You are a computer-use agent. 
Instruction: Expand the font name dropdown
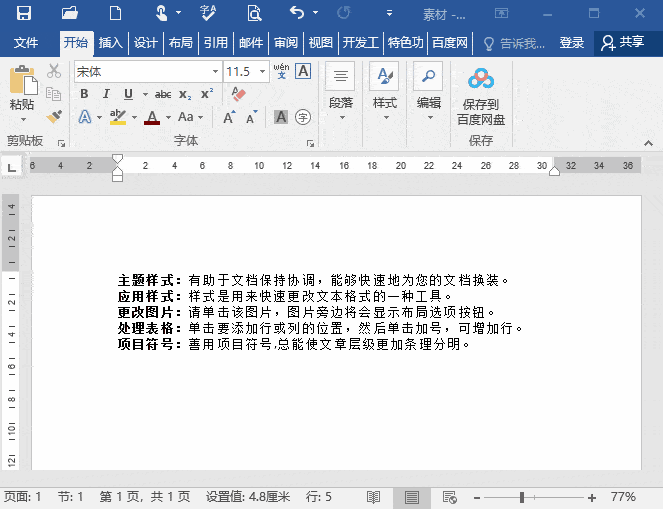pos(215,71)
